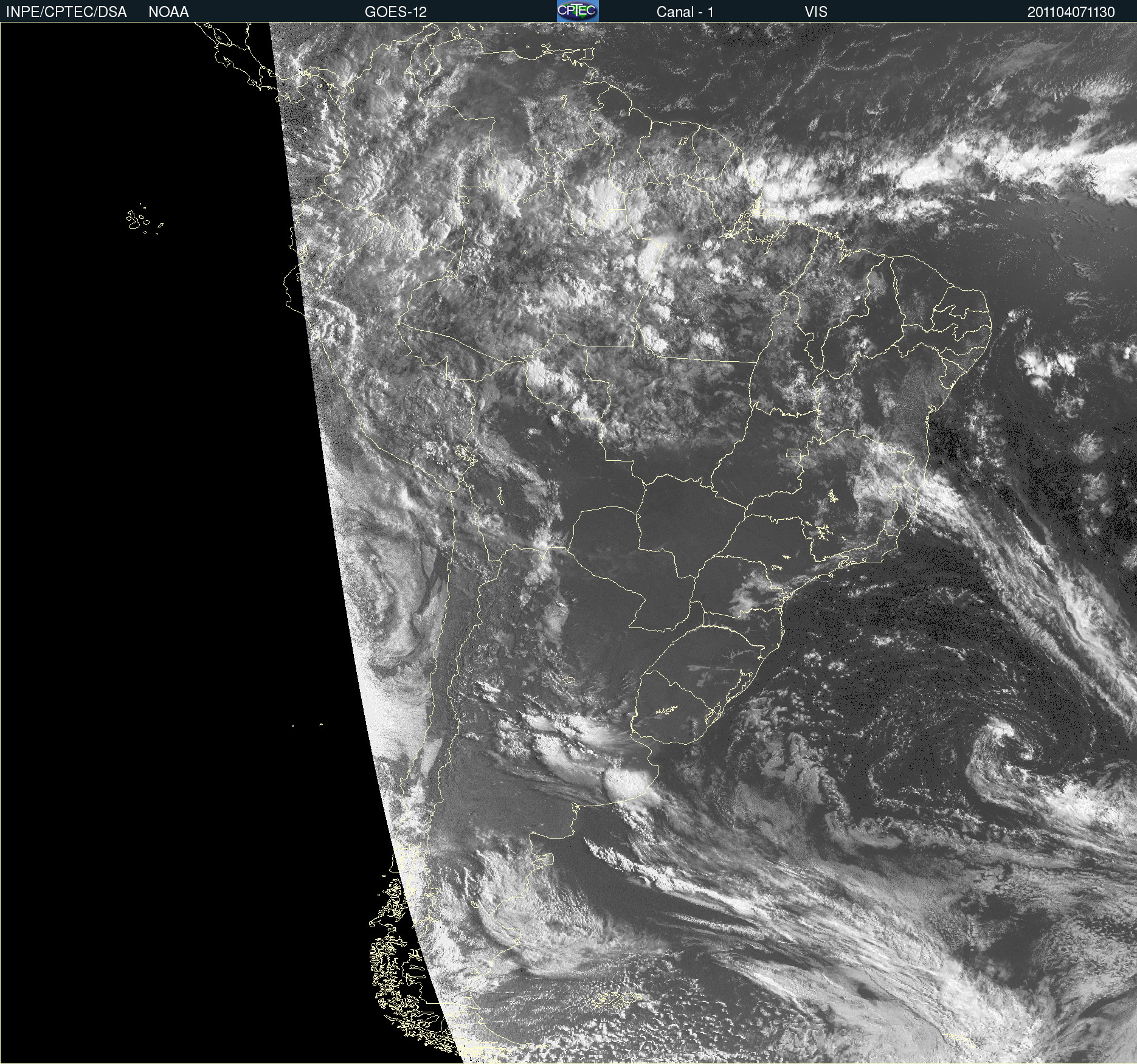Click the VIS band label
1137x1064 pixels.
click(816, 12)
